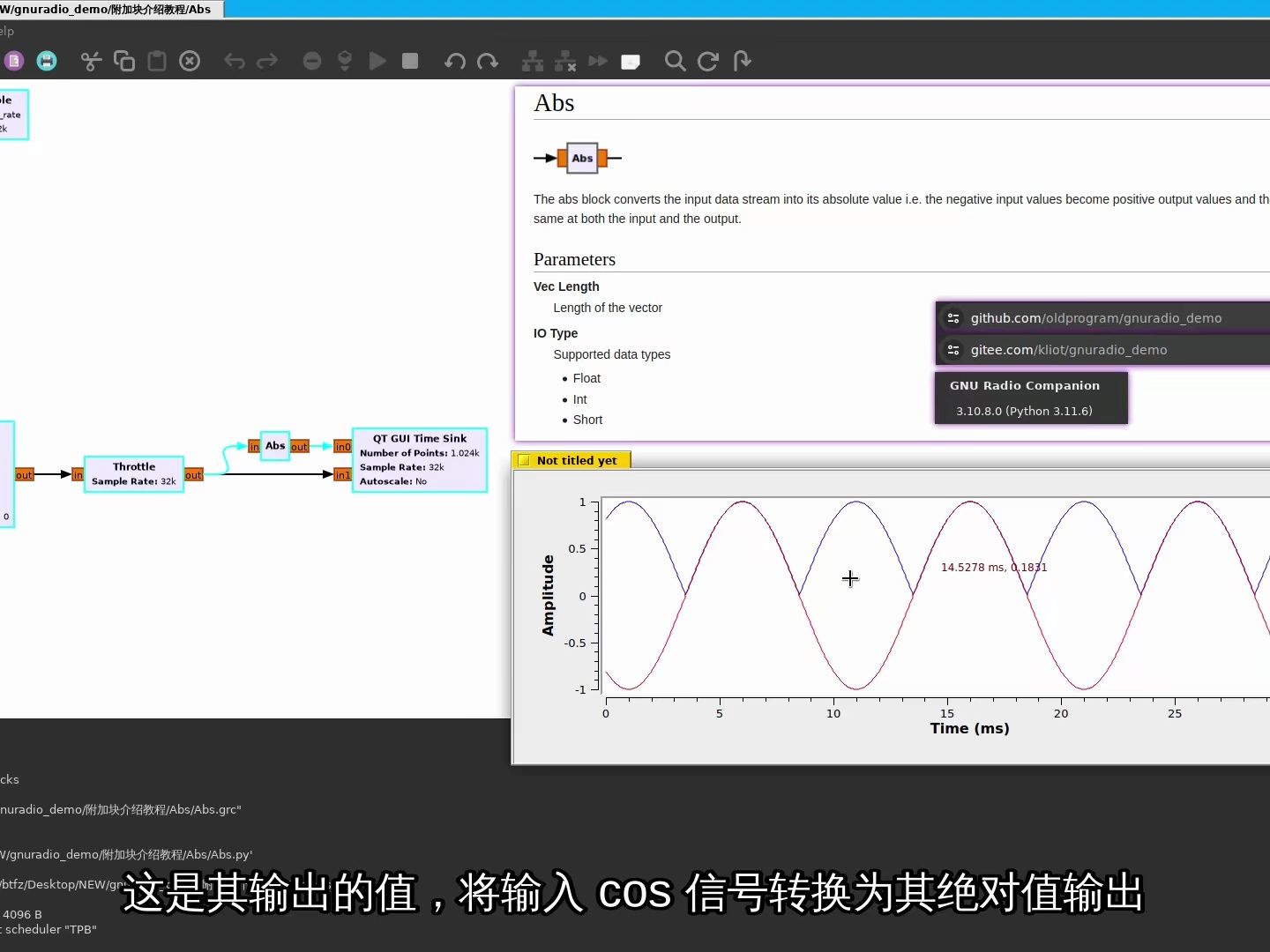Delete the selected block

pyautogui.click(x=190, y=61)
